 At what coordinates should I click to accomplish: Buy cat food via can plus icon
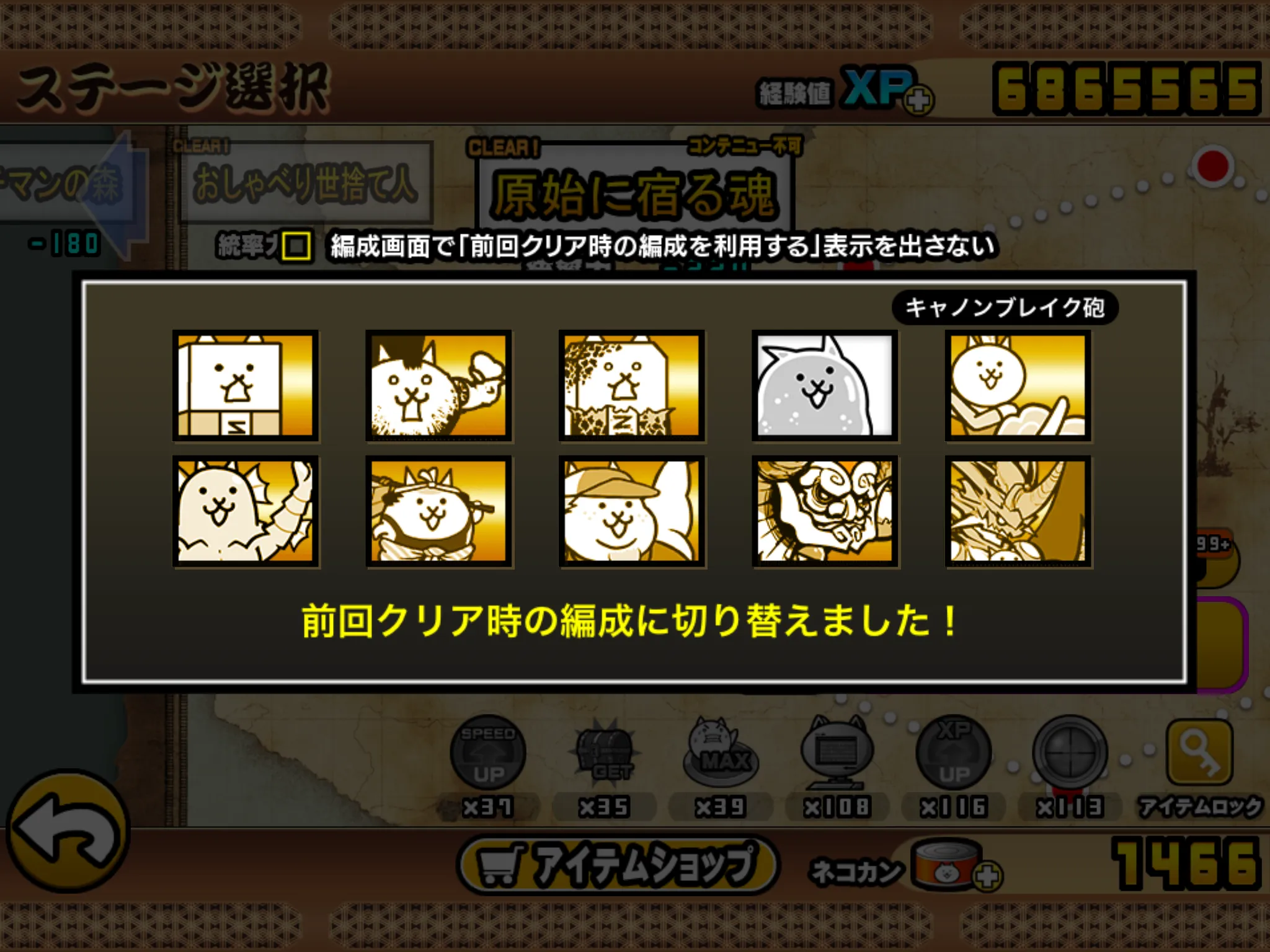click(987, 876)
